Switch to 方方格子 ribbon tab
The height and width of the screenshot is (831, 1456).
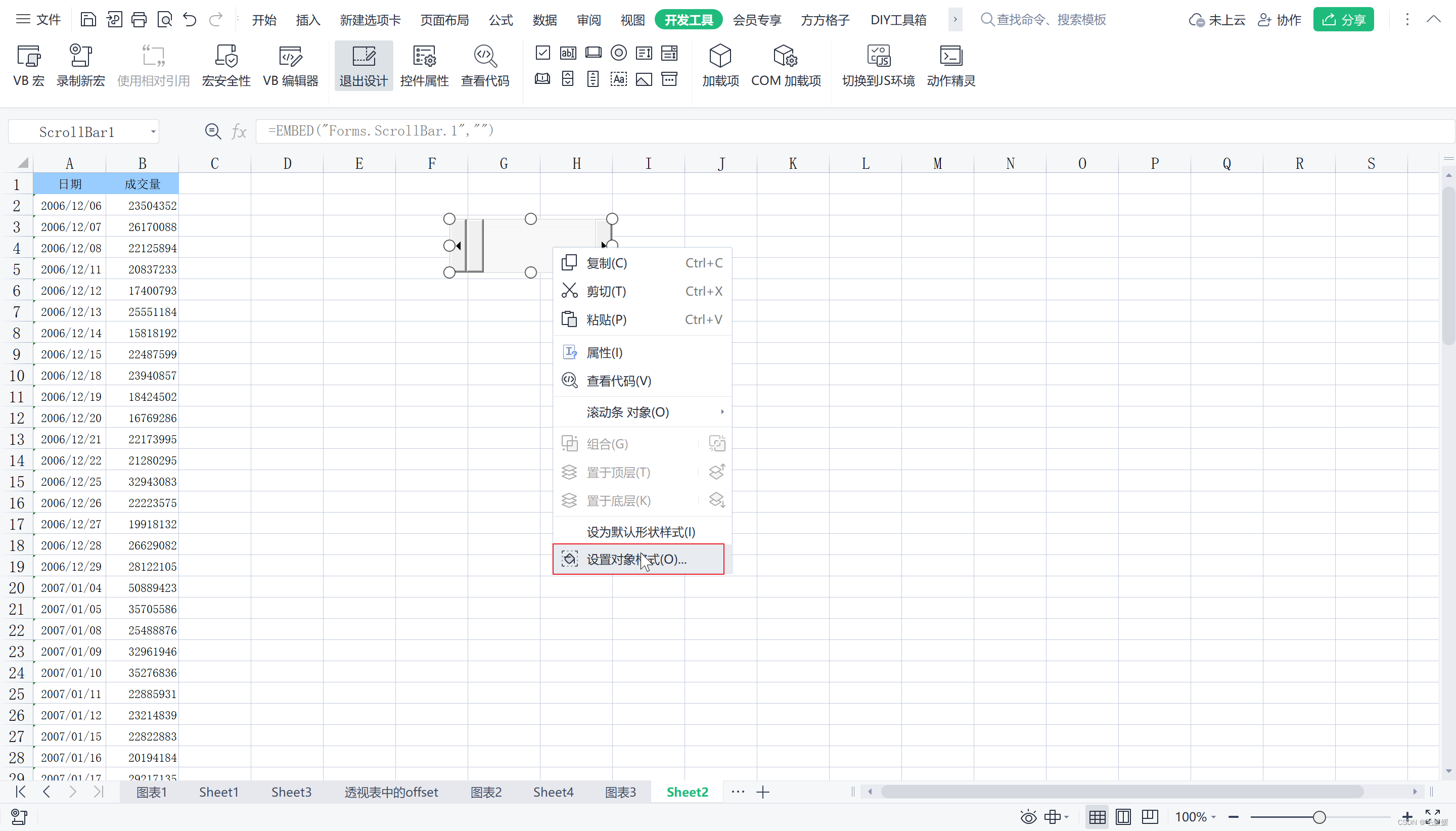pyautogui.click(x=825, y=20)
